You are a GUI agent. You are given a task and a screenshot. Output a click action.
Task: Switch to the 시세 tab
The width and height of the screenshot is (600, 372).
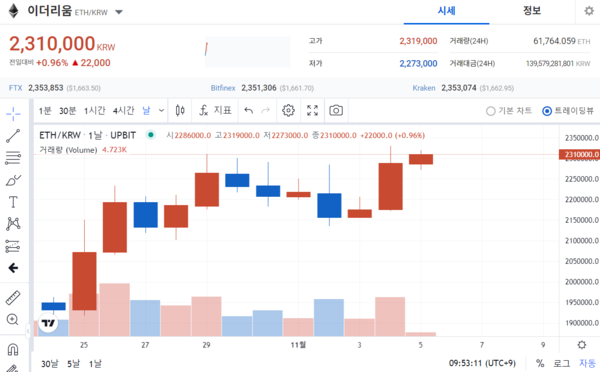tap(447, 11)
